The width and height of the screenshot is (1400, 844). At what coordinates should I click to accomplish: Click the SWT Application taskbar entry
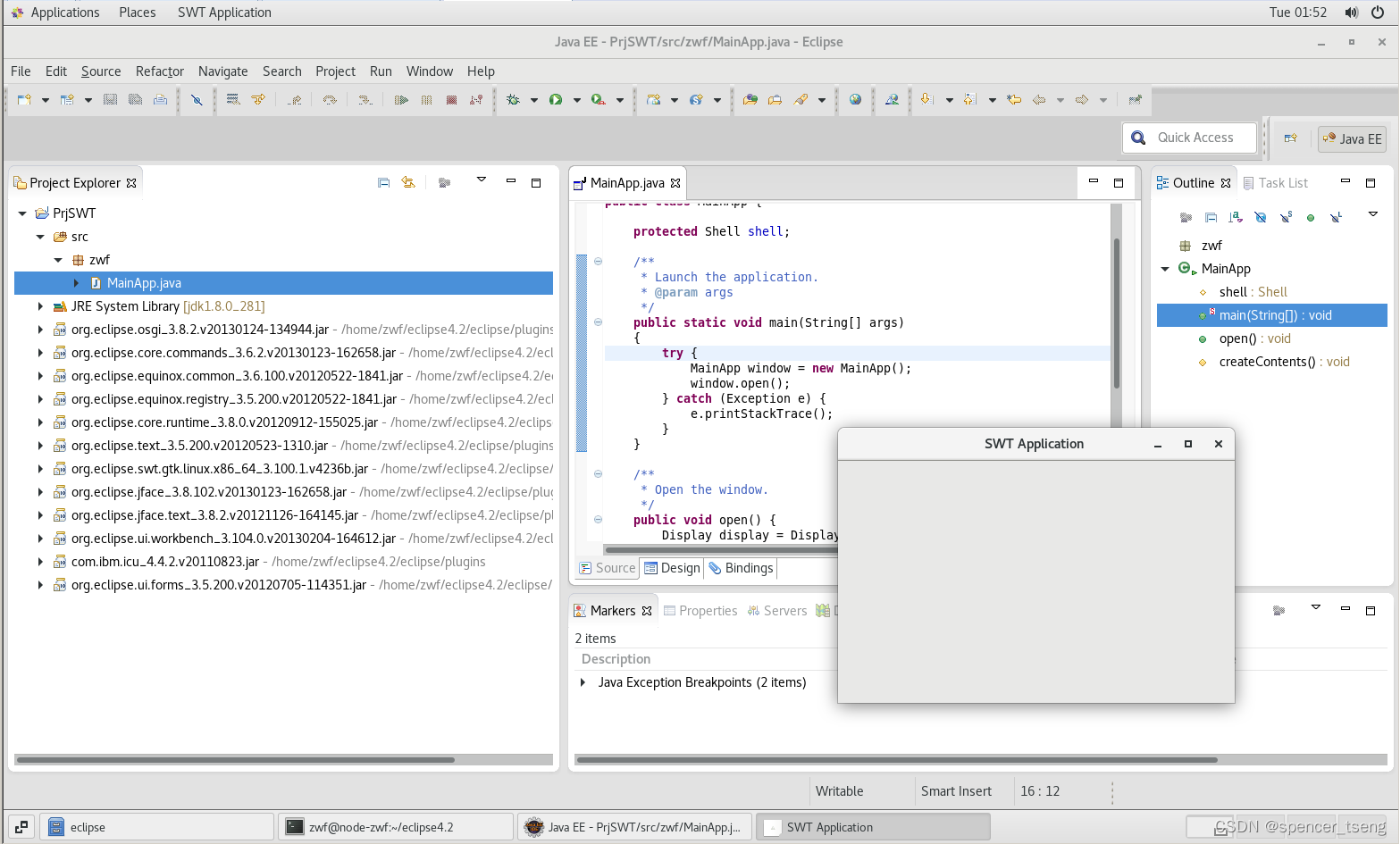point(874,826)
